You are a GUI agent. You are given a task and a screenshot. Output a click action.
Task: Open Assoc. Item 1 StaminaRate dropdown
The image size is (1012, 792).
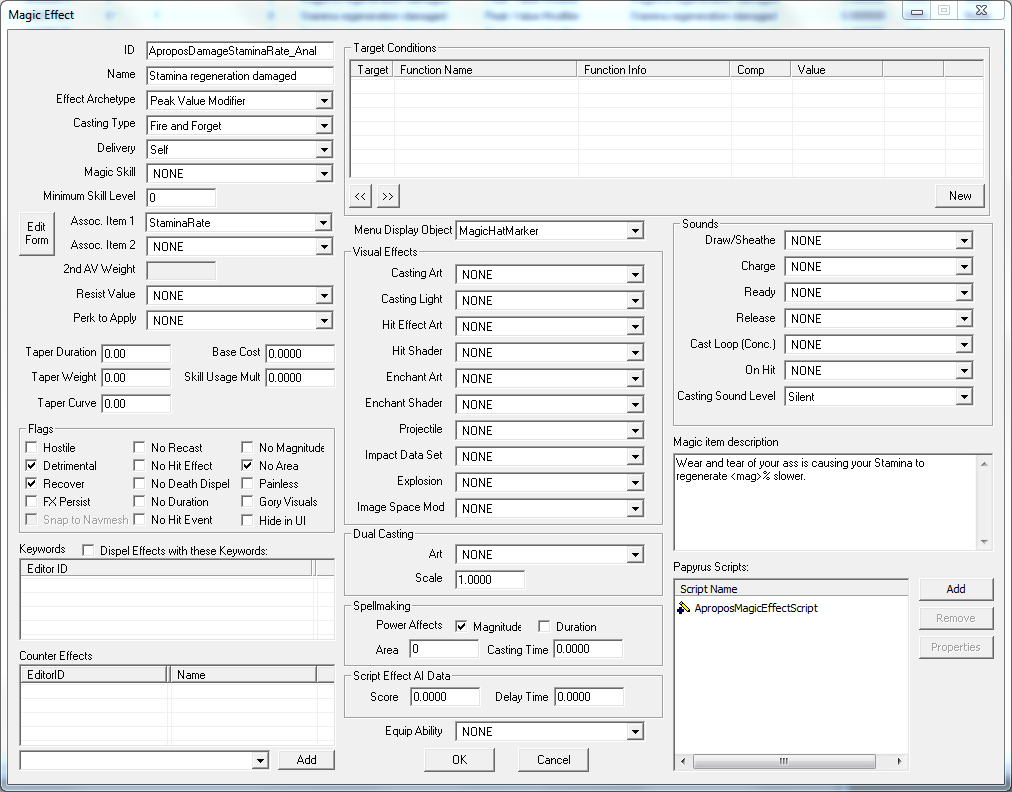[x=324, y=223]
